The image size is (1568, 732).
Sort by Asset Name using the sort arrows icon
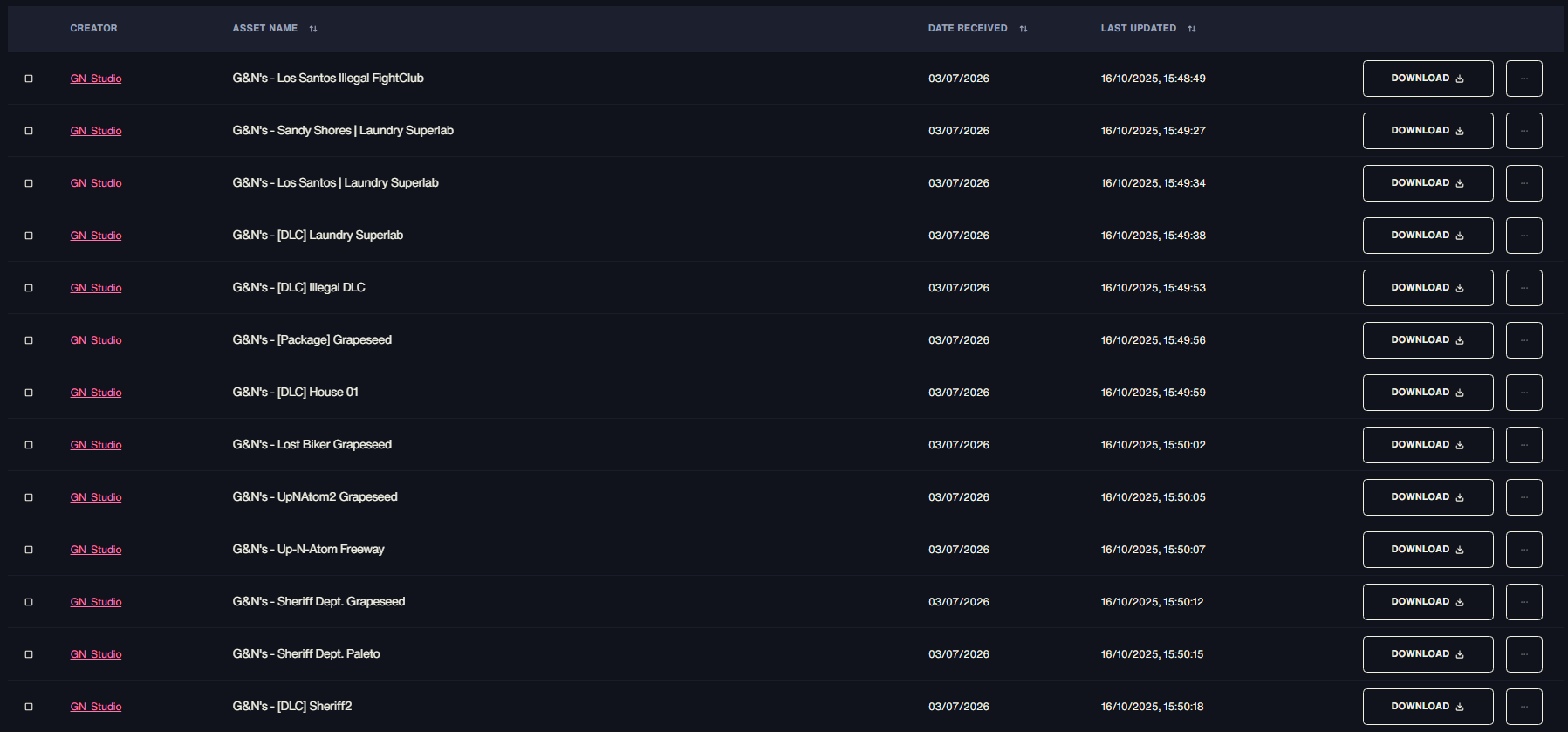tap(313, 29)
